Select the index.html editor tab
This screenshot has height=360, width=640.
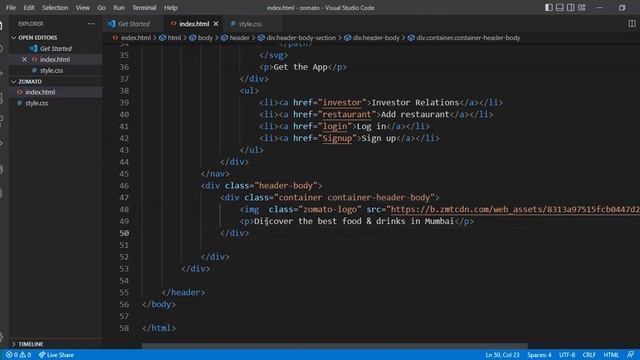[x=194, y=24]
